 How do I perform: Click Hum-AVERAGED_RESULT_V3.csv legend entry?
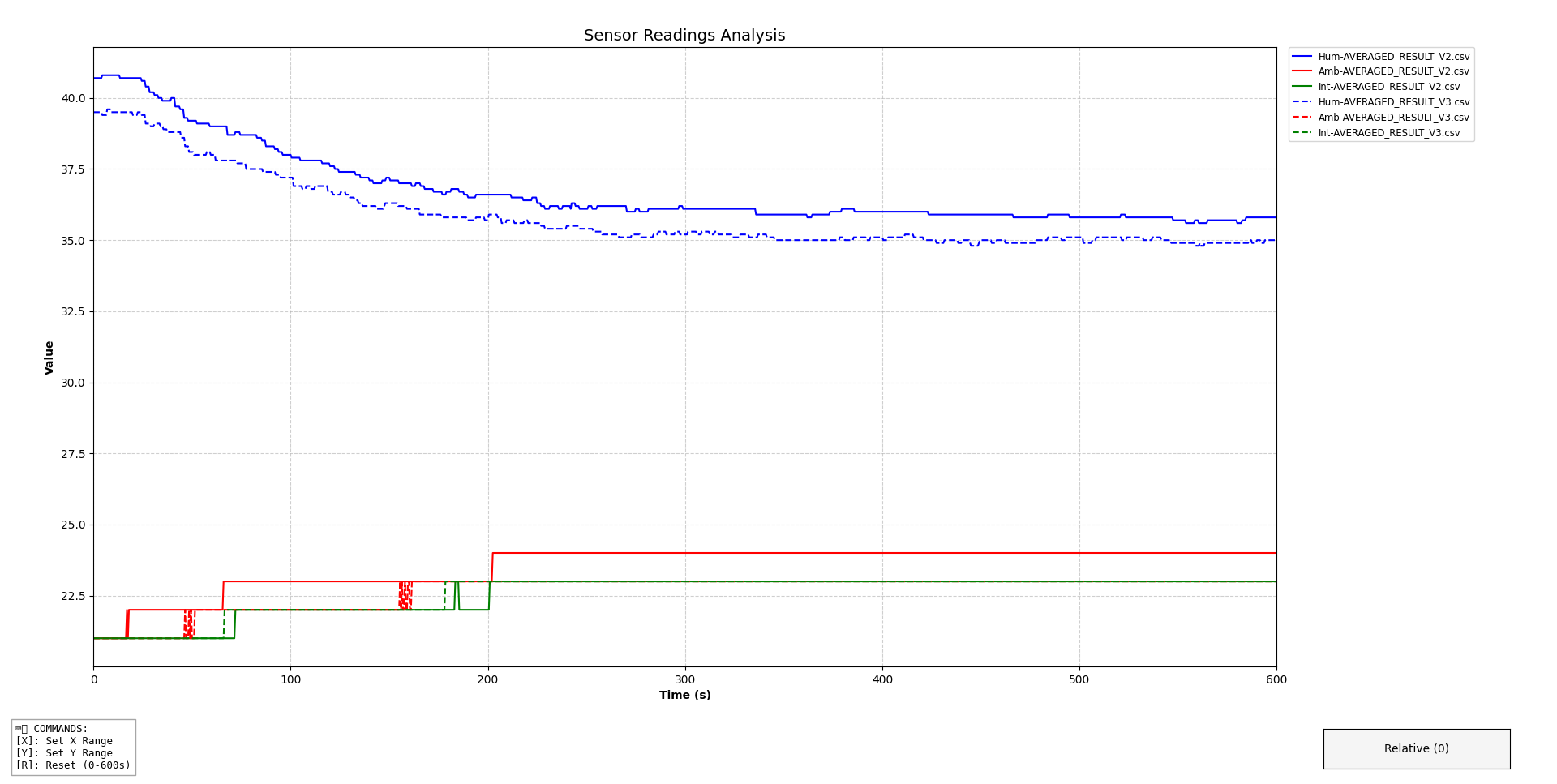(x=1393, y=102)
